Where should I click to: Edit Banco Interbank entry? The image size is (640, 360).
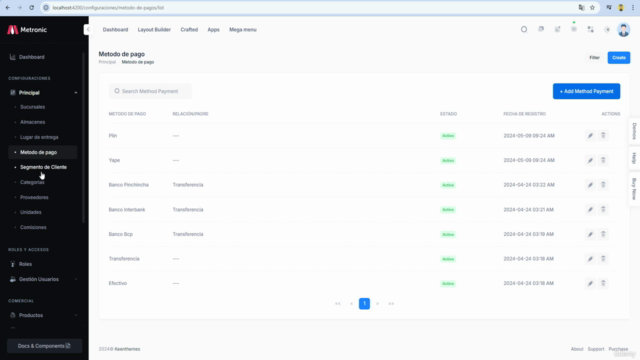tap(590, 209)
